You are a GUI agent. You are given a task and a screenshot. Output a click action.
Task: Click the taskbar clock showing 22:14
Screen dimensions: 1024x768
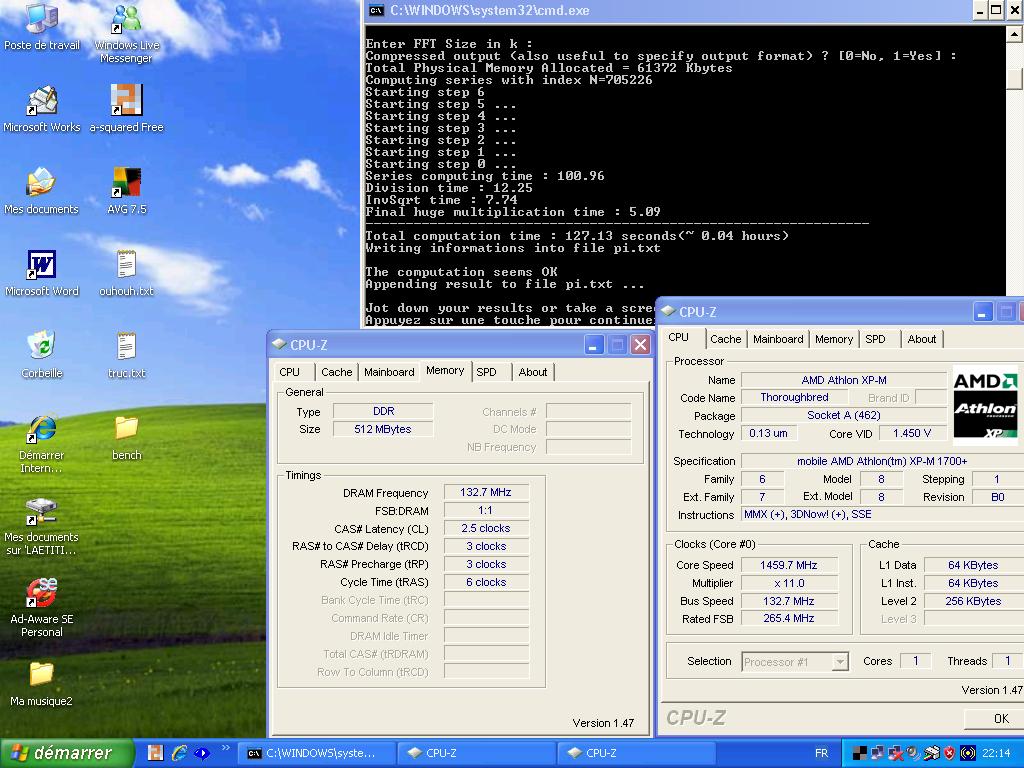point(996,753)
